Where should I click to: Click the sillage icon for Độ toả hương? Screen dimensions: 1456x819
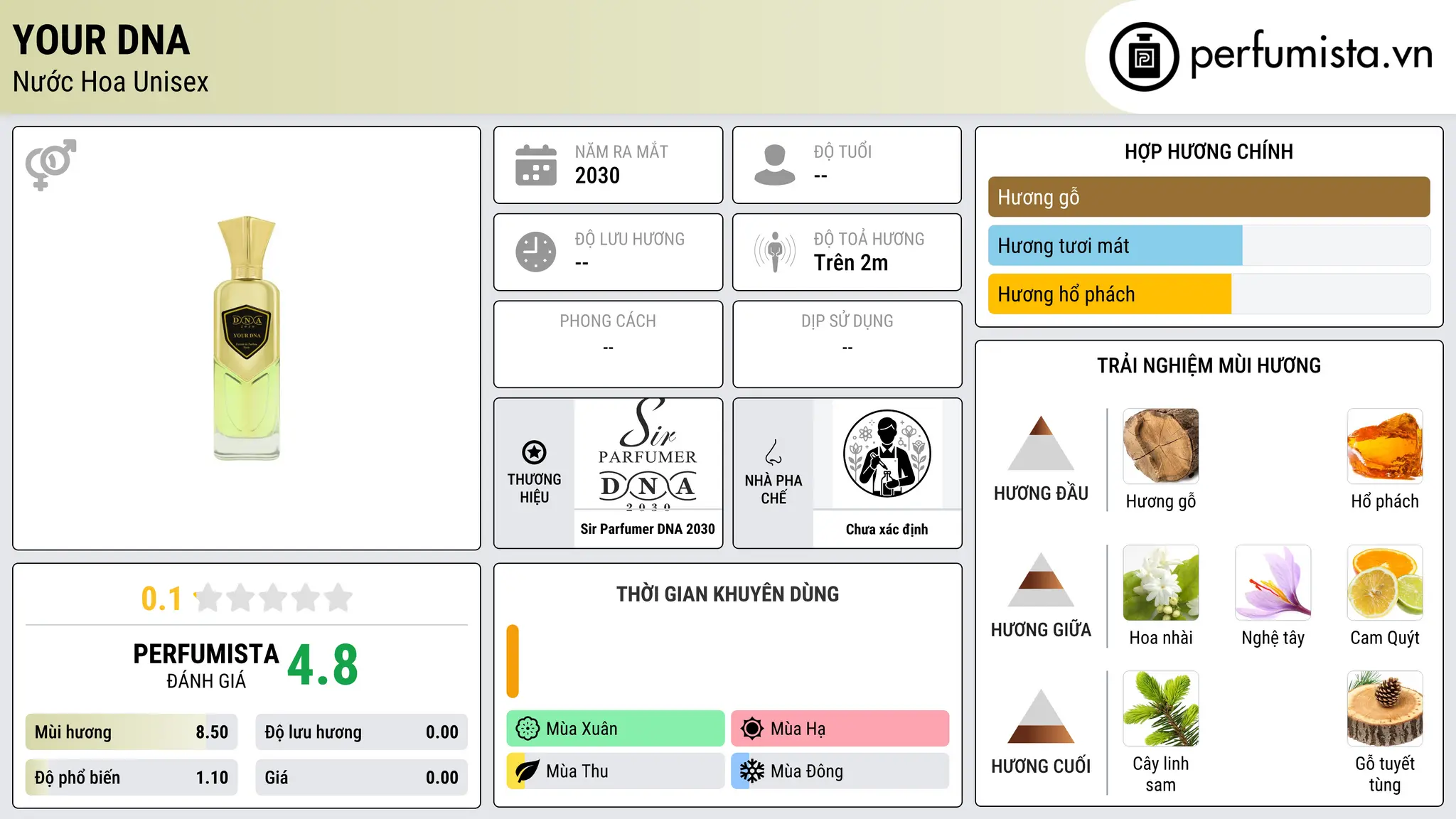[775, 252]
